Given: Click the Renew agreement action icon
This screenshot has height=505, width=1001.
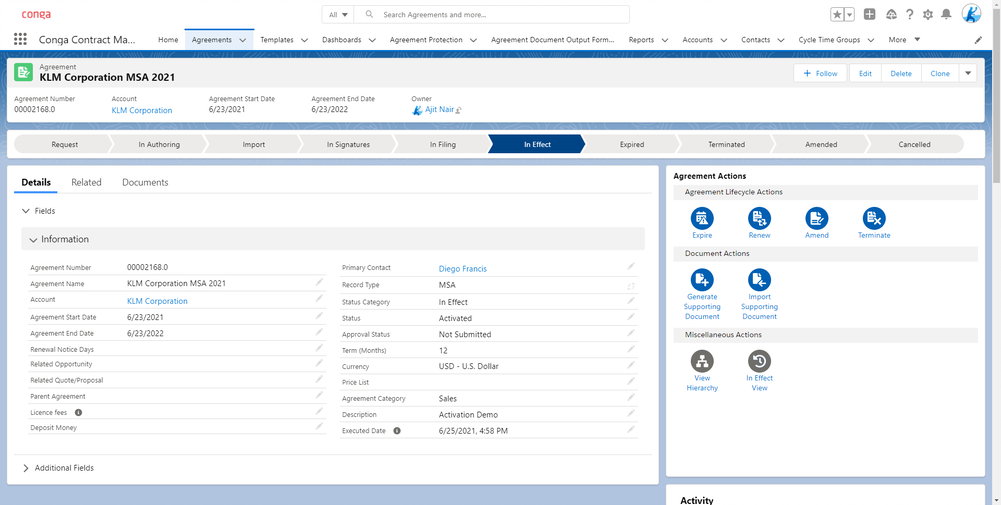Looking at the screenshot, I should click(x=759, y=218).
